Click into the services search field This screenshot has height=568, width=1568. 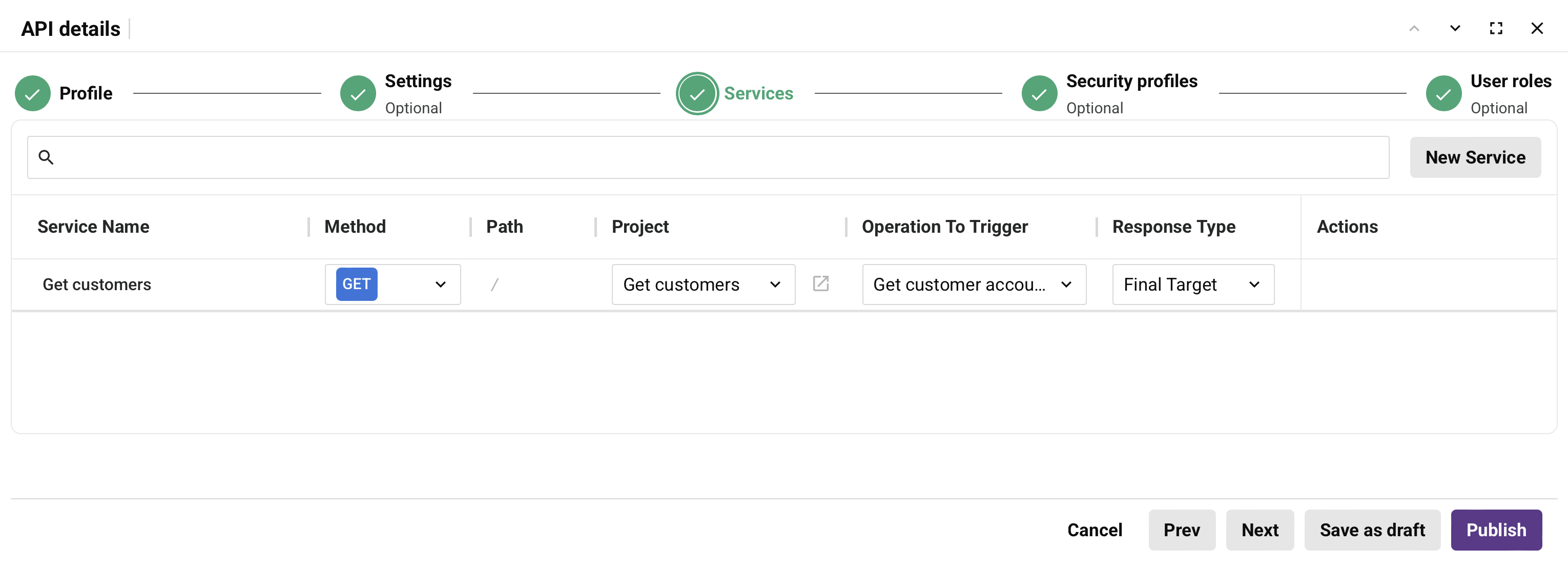pos(718,158)
